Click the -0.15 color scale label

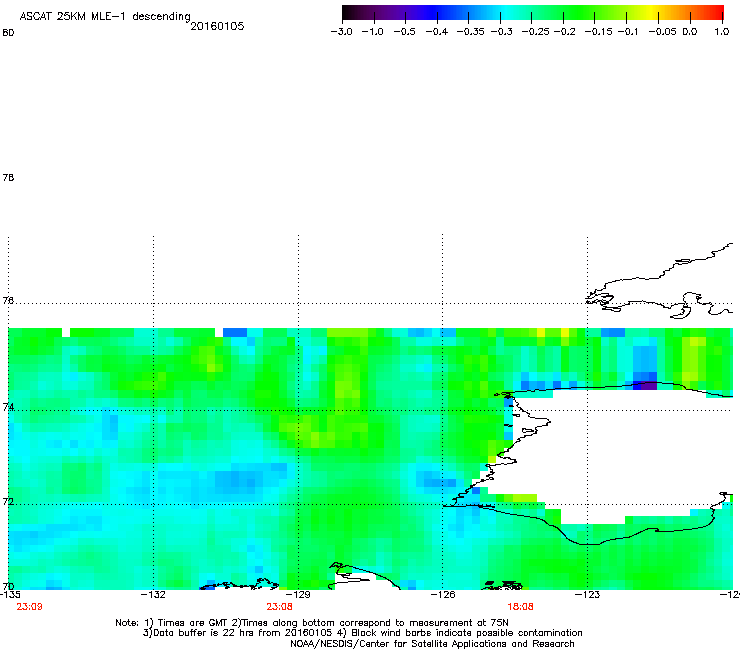[598, 32]
